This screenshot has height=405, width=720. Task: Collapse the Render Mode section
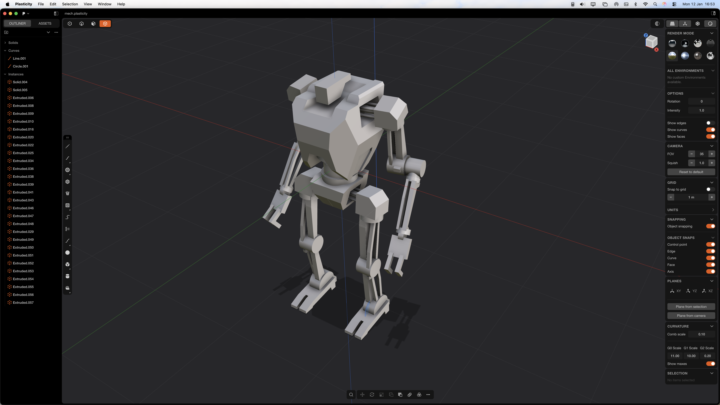coord(712,34)
